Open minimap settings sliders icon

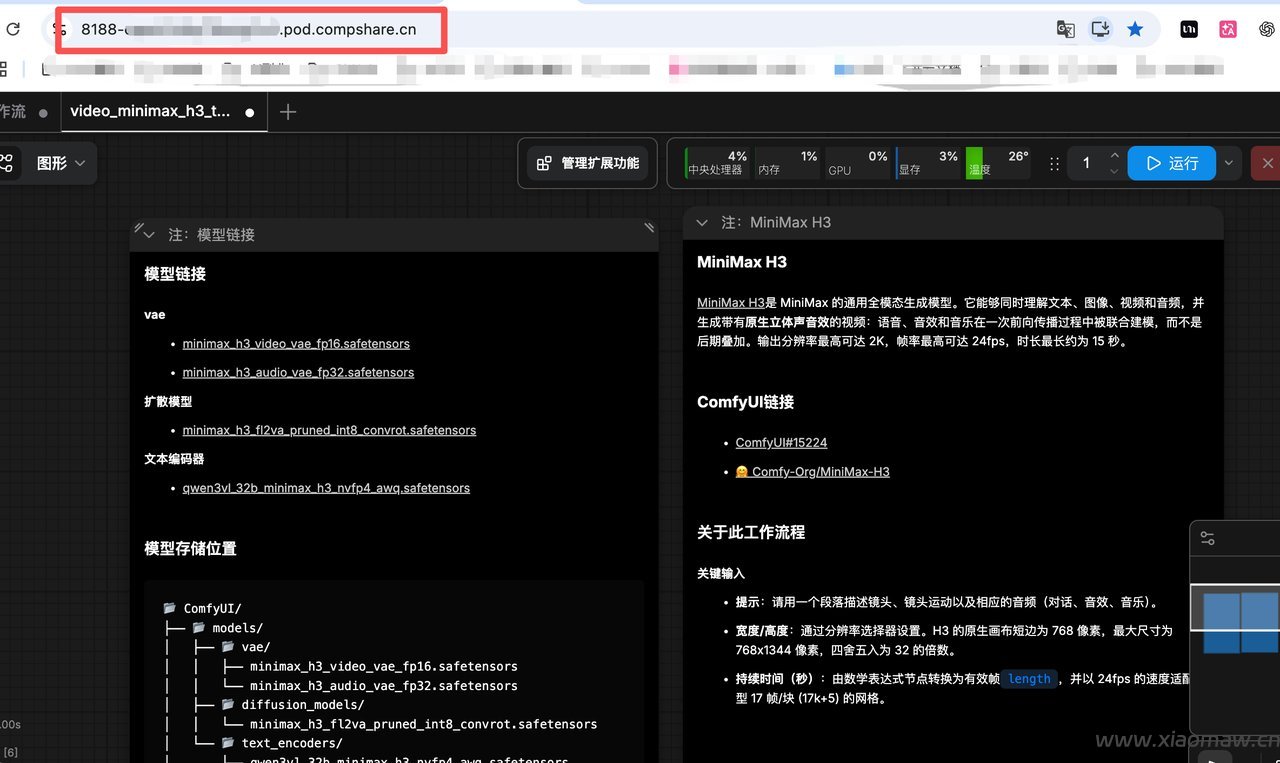tap(1208, 539)
